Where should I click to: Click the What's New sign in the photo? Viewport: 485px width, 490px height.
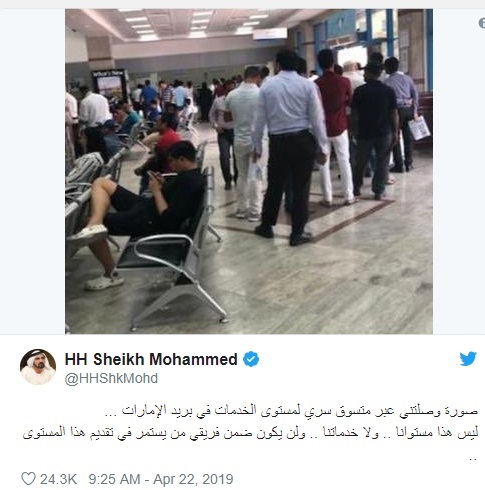click(x=109, y=85)
